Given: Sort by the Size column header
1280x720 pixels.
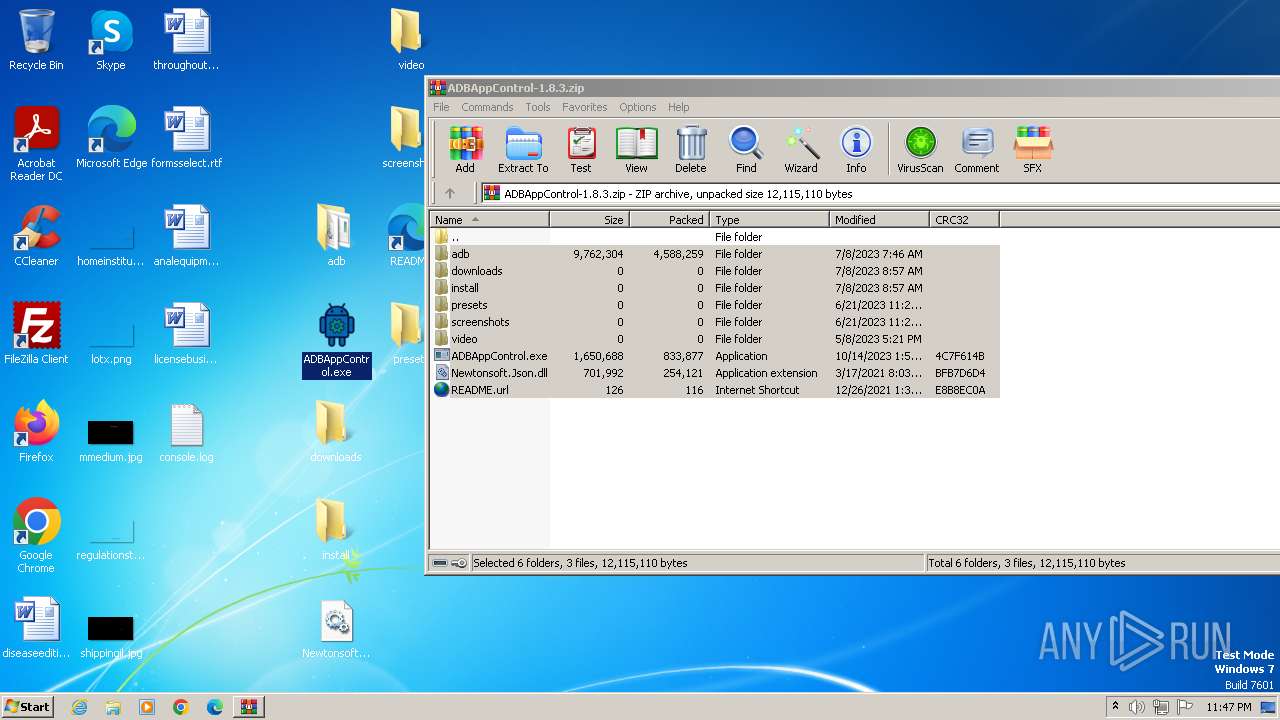Looking at the screenshot, I should click(x=589, y=220).
